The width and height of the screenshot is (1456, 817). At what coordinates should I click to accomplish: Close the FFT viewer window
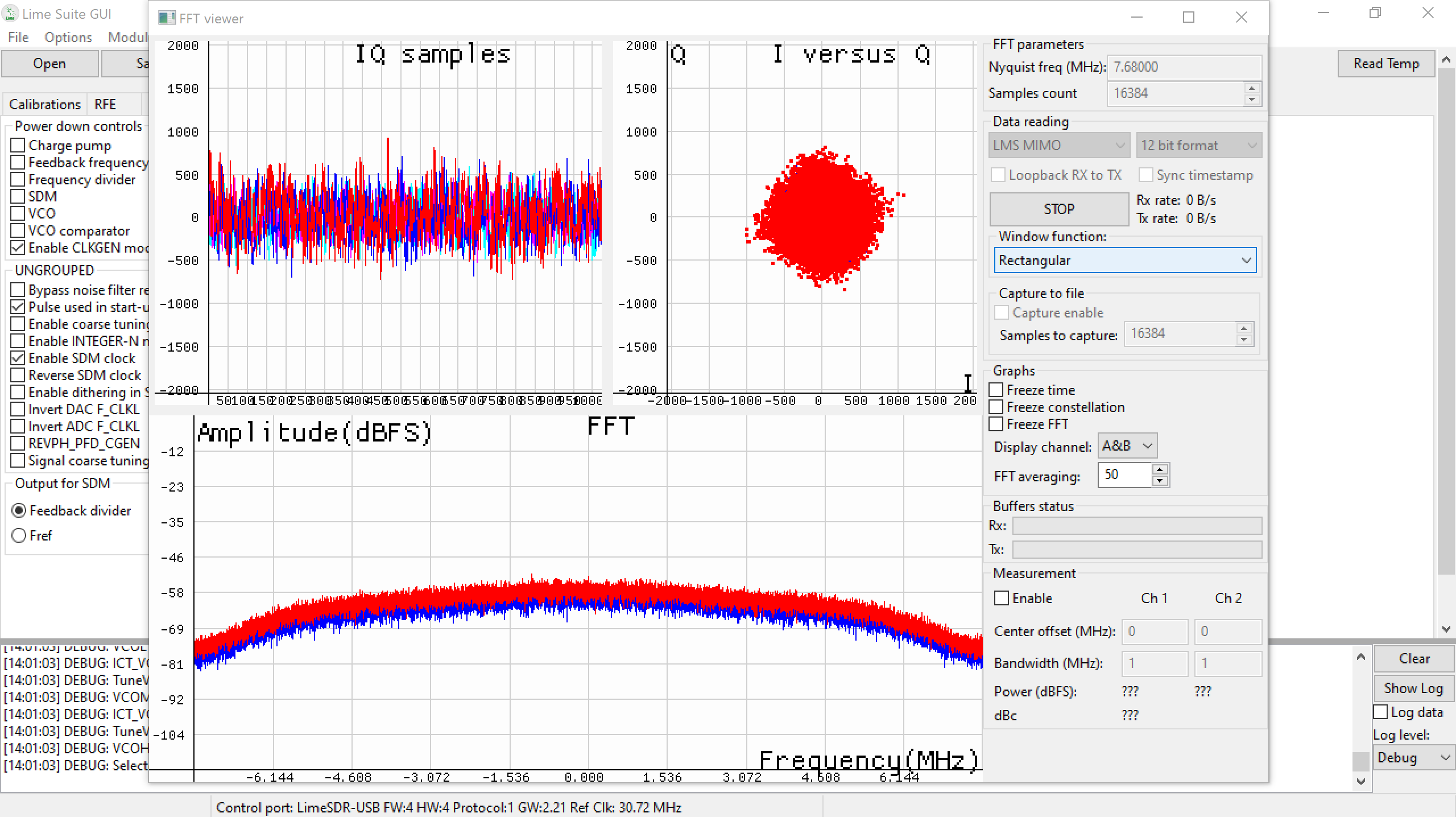click(x=1241, y=18)
